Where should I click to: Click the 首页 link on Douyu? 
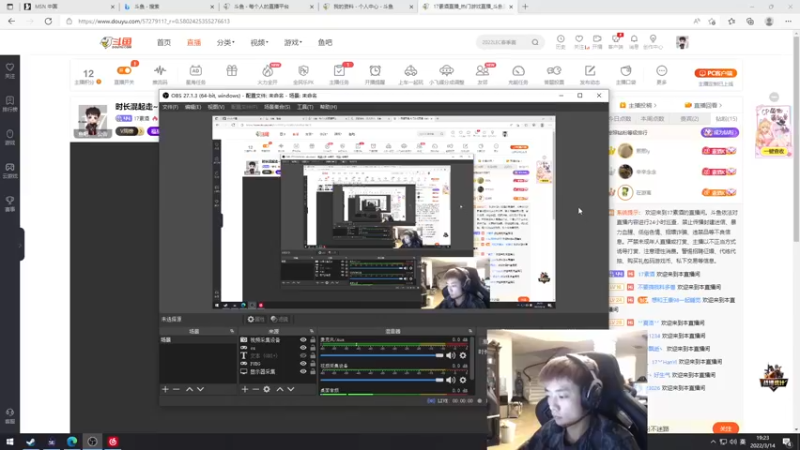tap(164, 42)
